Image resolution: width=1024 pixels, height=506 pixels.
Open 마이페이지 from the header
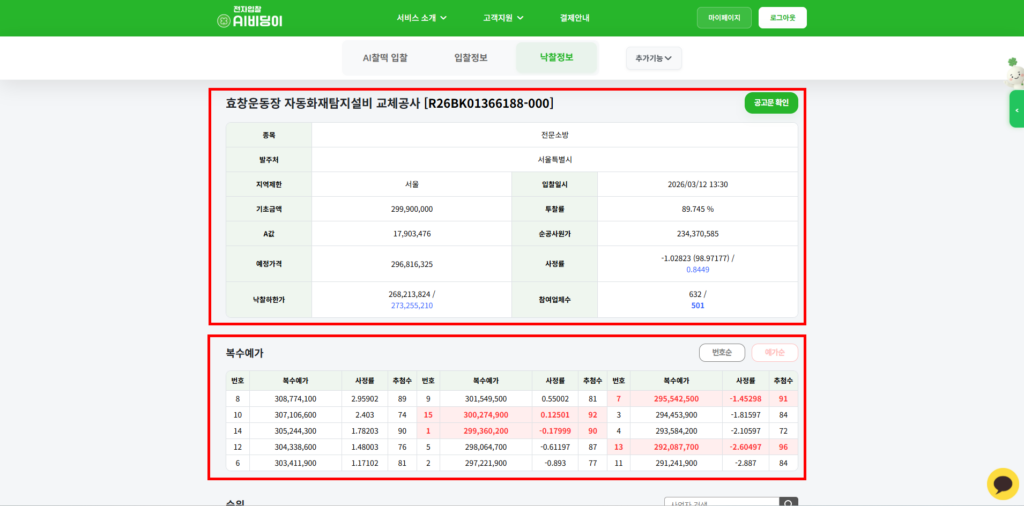click(x=724, y=18)
